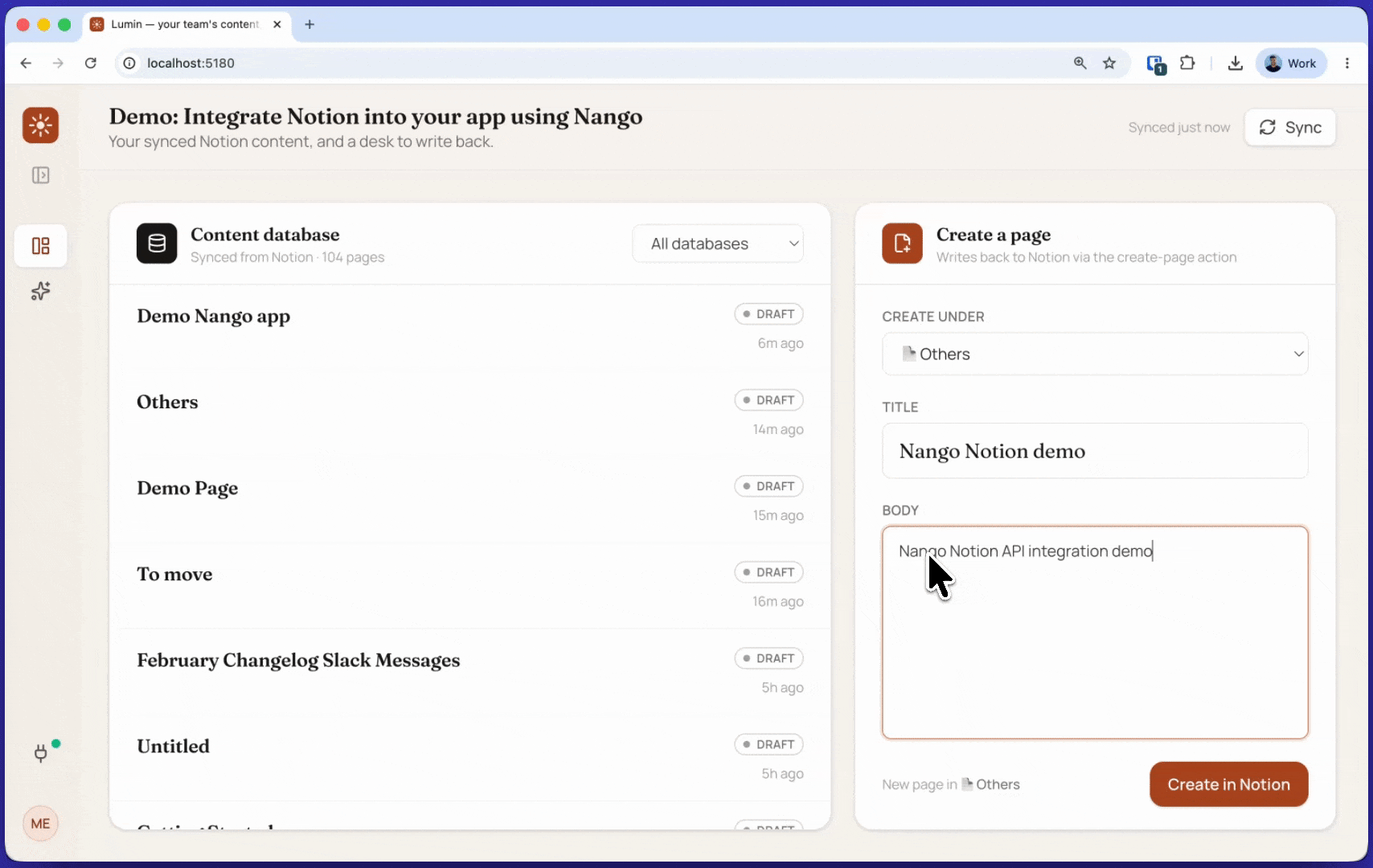
Task: Open the Chrome three-dot menu
Action: pyautogui.click(x=1347, y=63)
